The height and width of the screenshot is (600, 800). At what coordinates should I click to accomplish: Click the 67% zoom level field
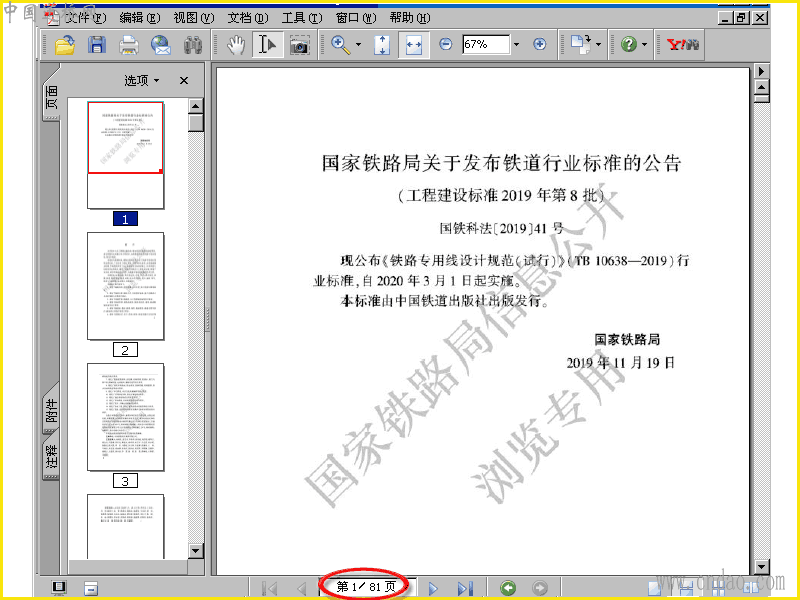486,44
